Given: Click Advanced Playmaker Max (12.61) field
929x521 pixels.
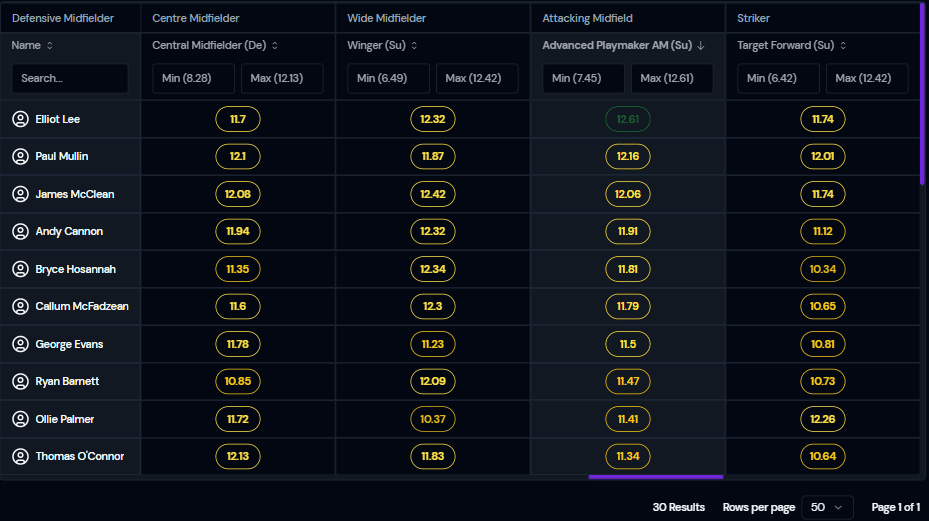Looking at the screenshot, I should [x=672, y=78].
